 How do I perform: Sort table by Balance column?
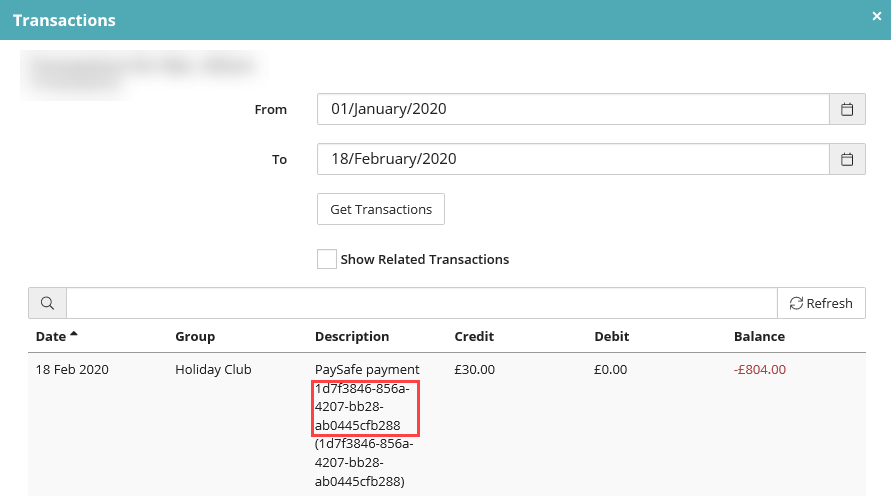coord(759,336)
